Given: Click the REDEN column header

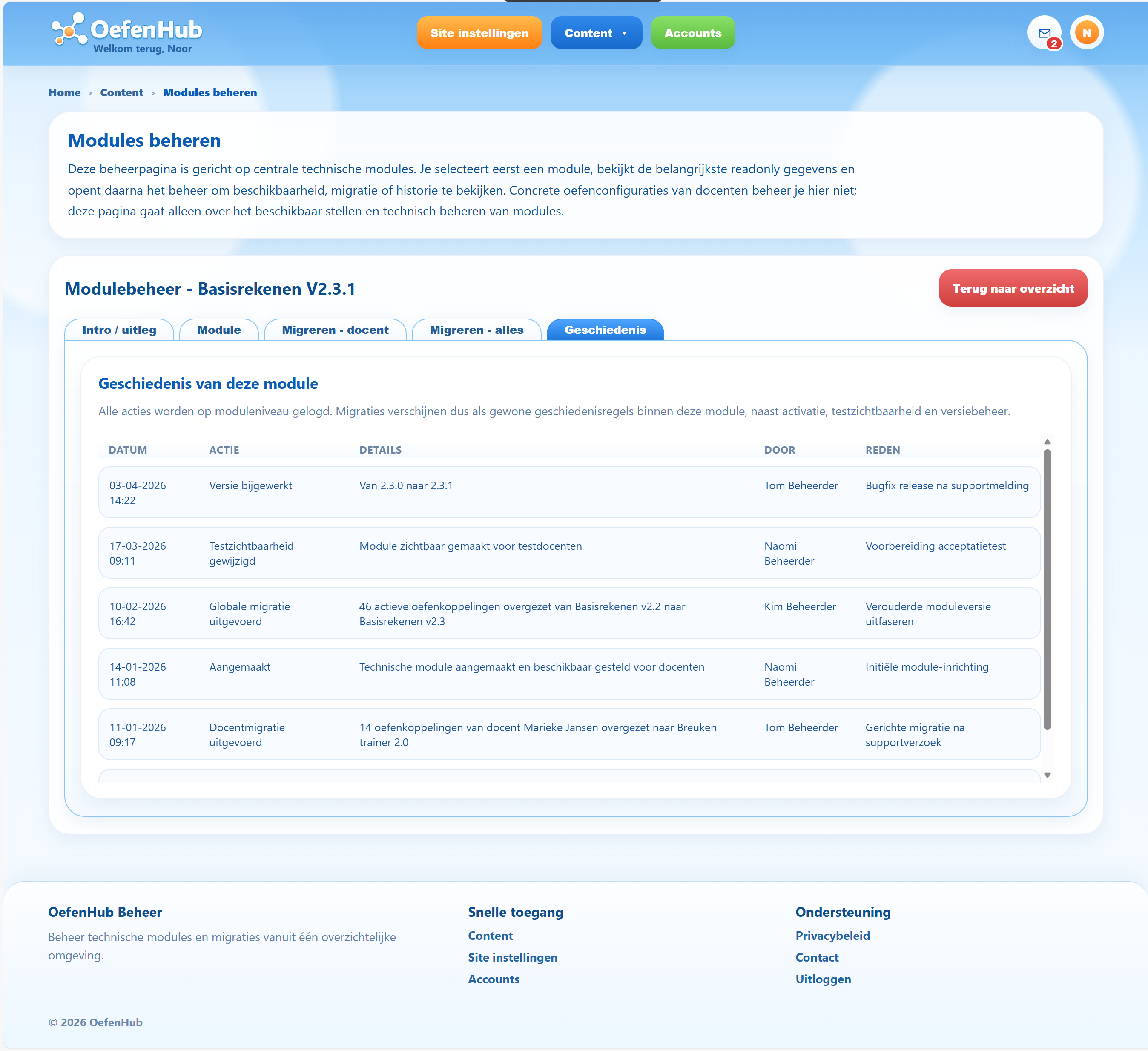Looking at the screenshot, I should (883, 450).
